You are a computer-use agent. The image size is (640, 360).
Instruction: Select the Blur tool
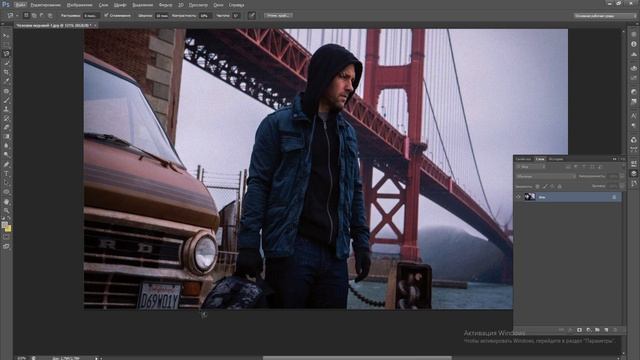coord(6,146)
